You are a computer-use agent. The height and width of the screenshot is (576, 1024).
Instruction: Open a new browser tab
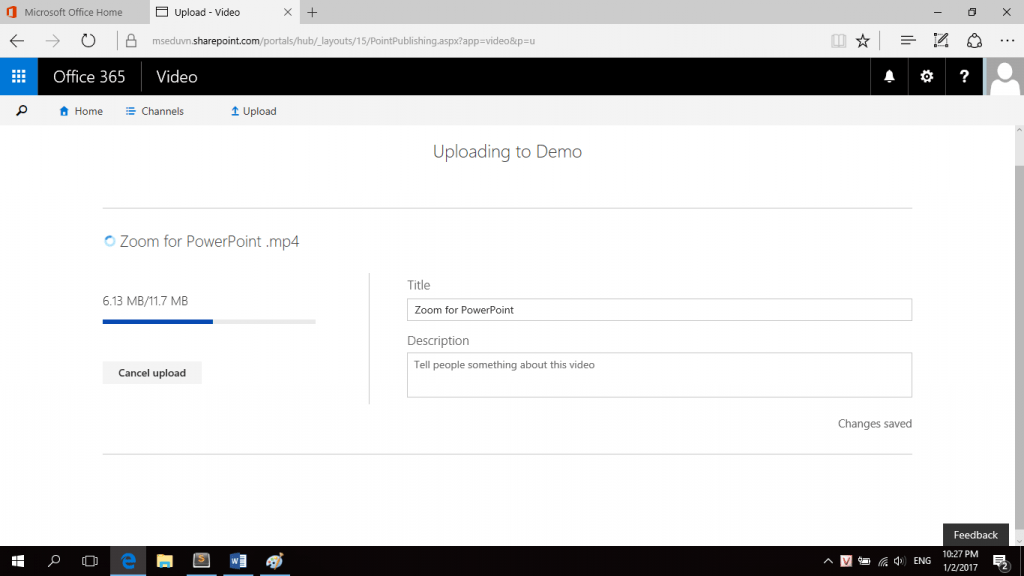(x=312, y=12)
